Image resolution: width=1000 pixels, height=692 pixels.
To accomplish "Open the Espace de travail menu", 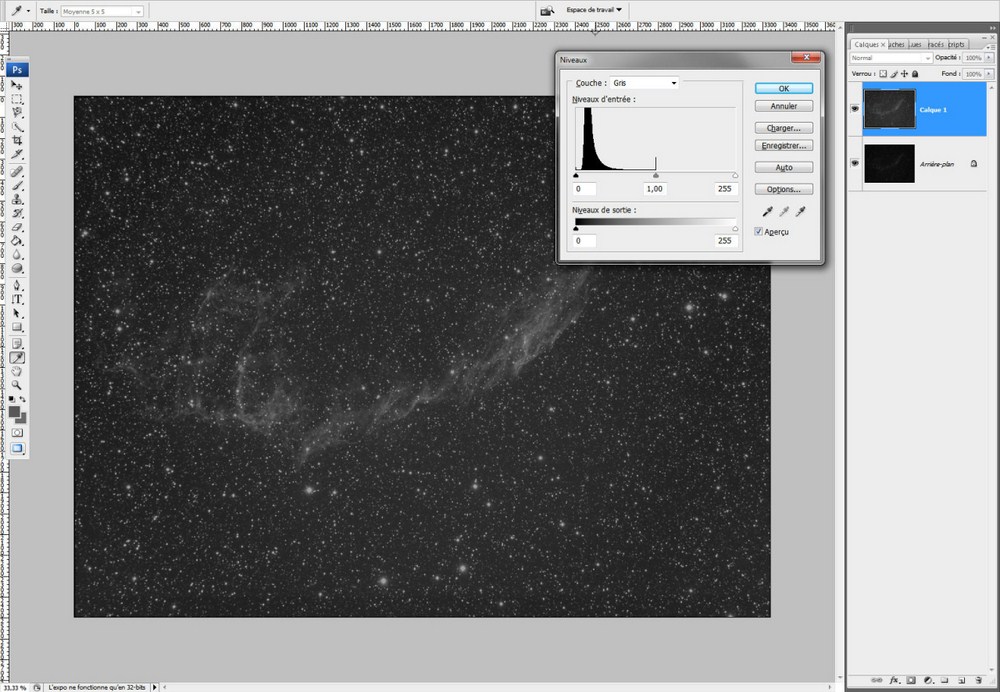I will [x=594, y=10].
